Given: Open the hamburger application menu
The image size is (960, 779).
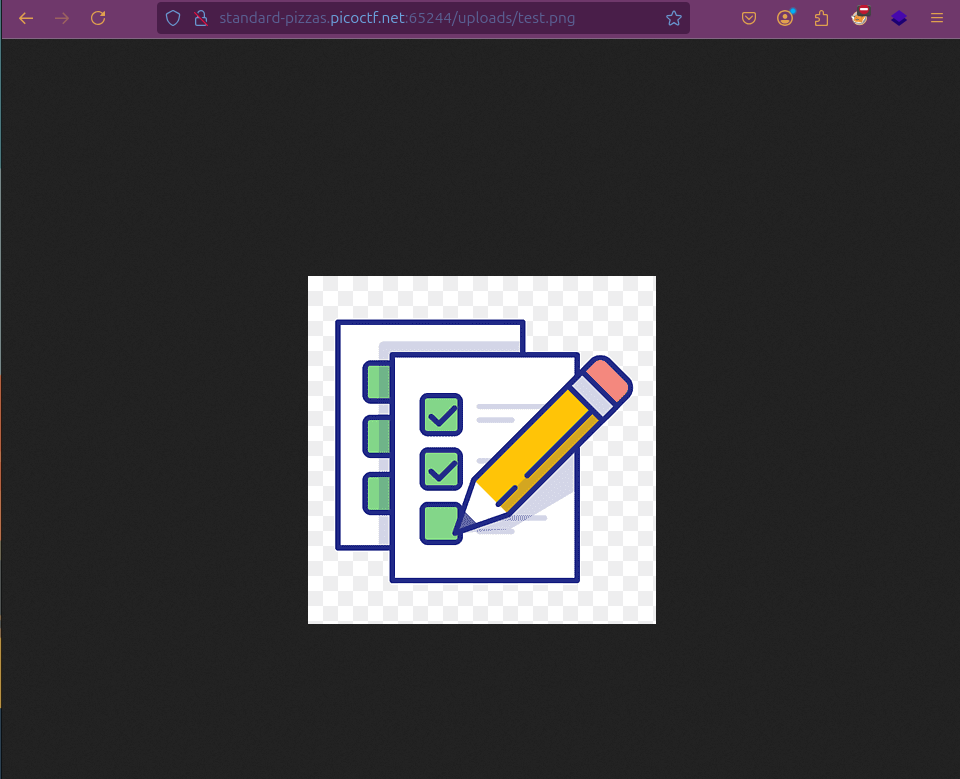Looking at the screenshot, I should click(x=937, y=18).
